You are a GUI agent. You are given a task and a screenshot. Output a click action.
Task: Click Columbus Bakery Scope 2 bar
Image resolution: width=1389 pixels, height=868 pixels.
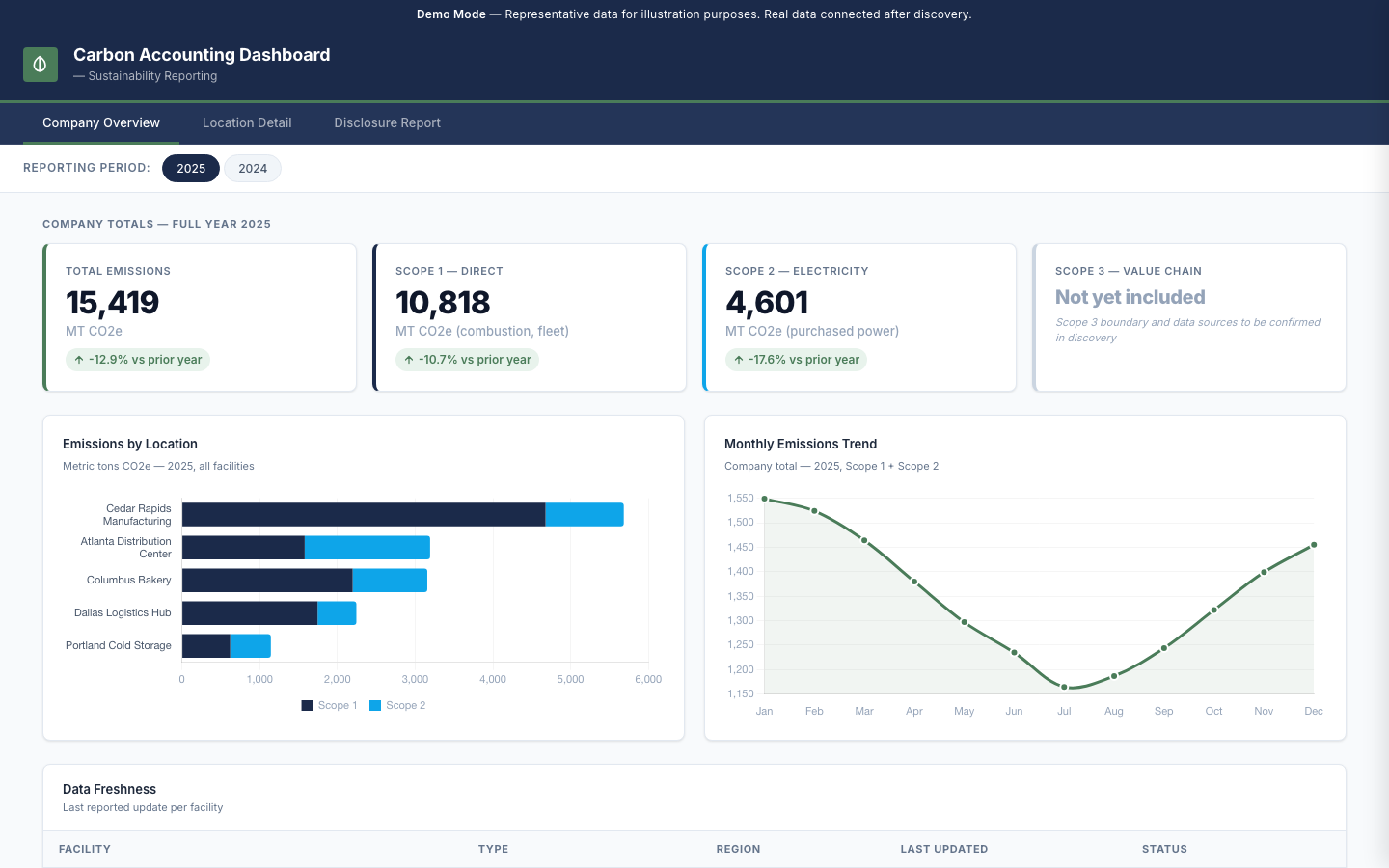click(390, 581)
